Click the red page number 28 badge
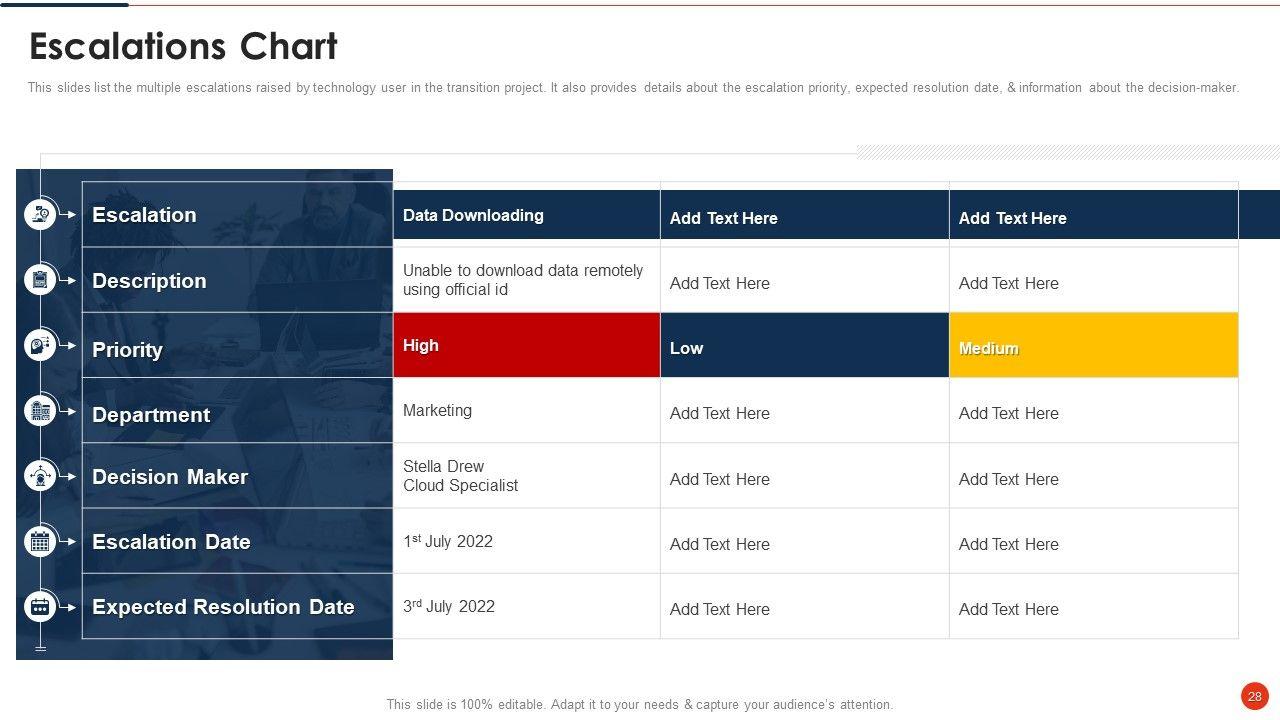The height and width of the screenshot is (720, 1280). (1254, 696)
